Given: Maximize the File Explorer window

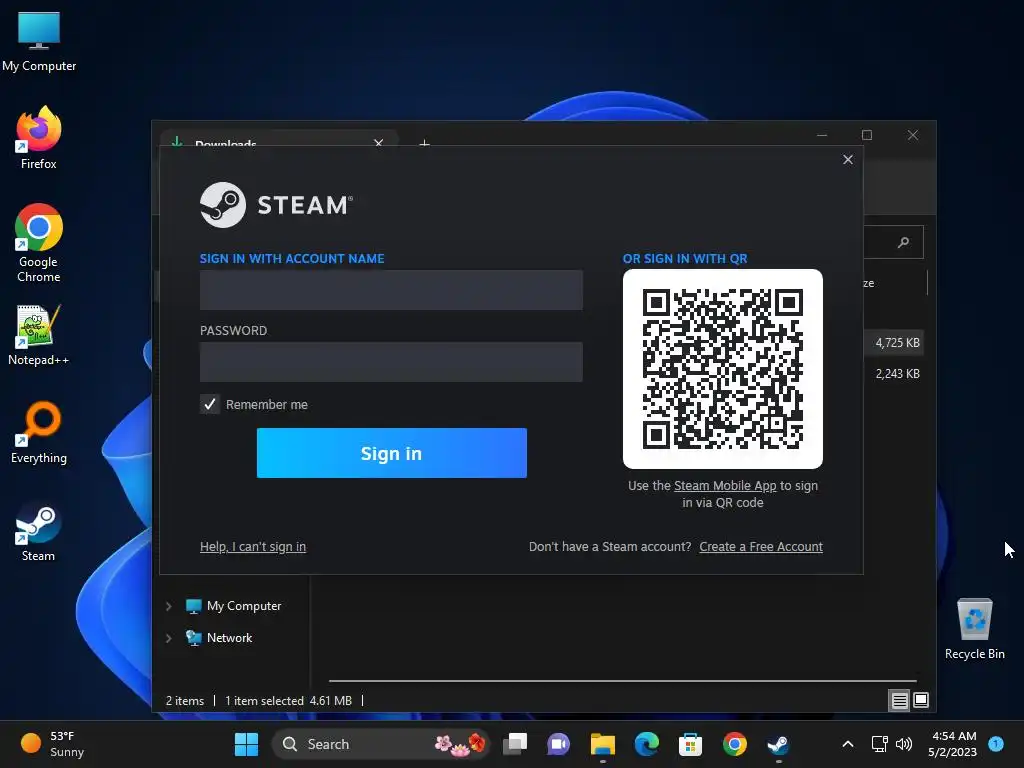Looking at the screenshot, I should (x=867, y=135).
